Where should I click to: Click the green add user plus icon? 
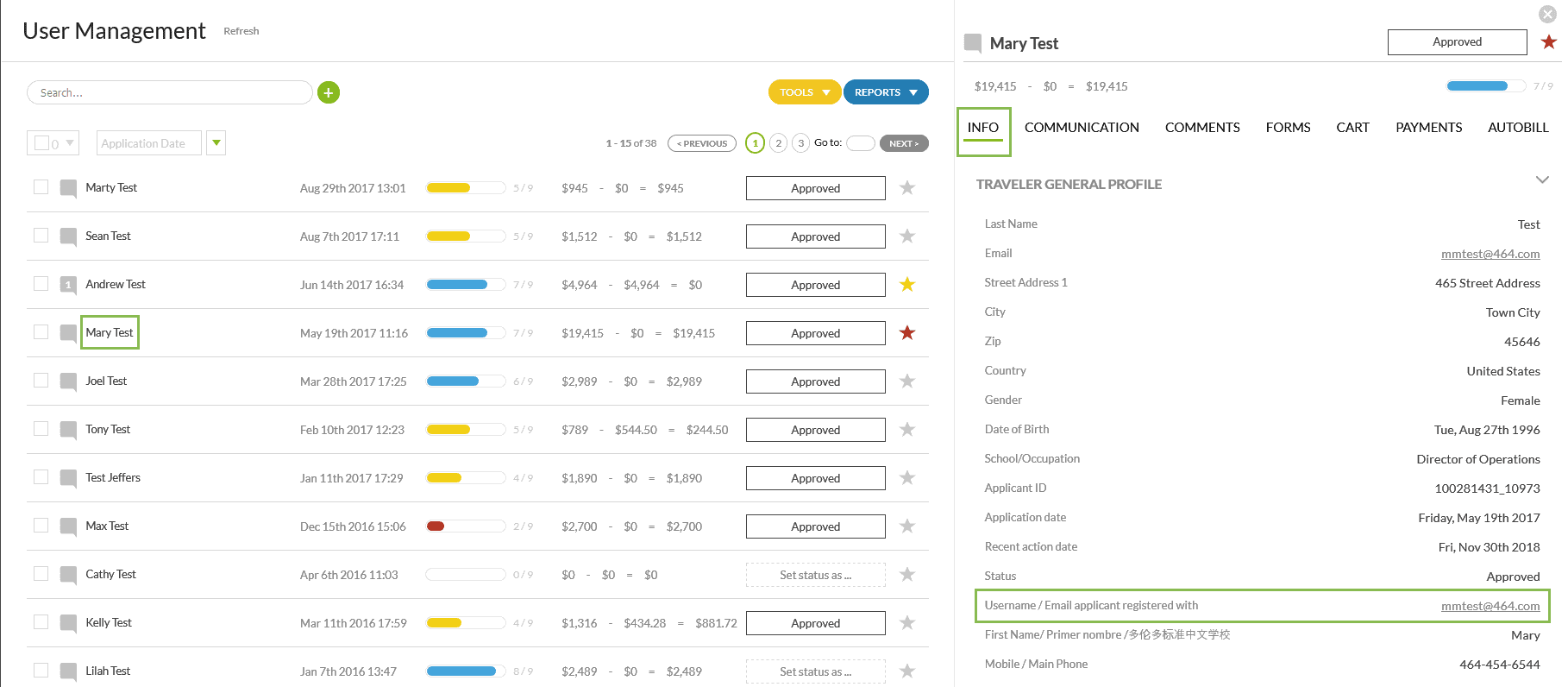pyautogui.click(x=329, y=92)
